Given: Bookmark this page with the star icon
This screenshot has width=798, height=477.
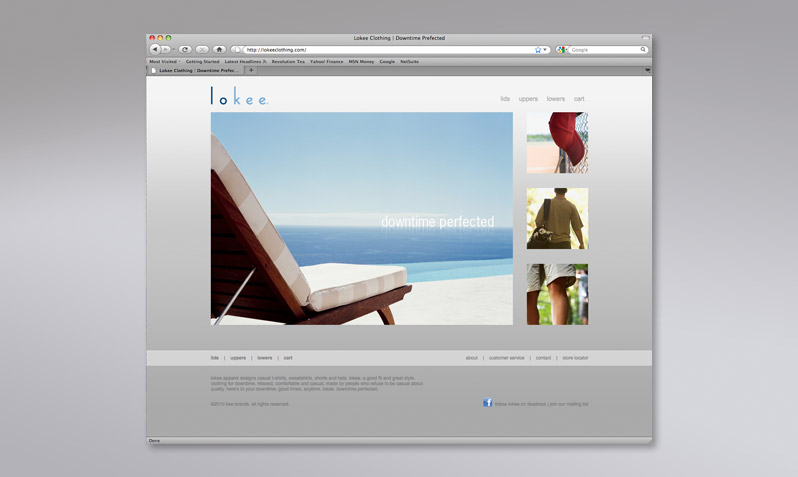Looking at the screenshot, I should [538, 49].
